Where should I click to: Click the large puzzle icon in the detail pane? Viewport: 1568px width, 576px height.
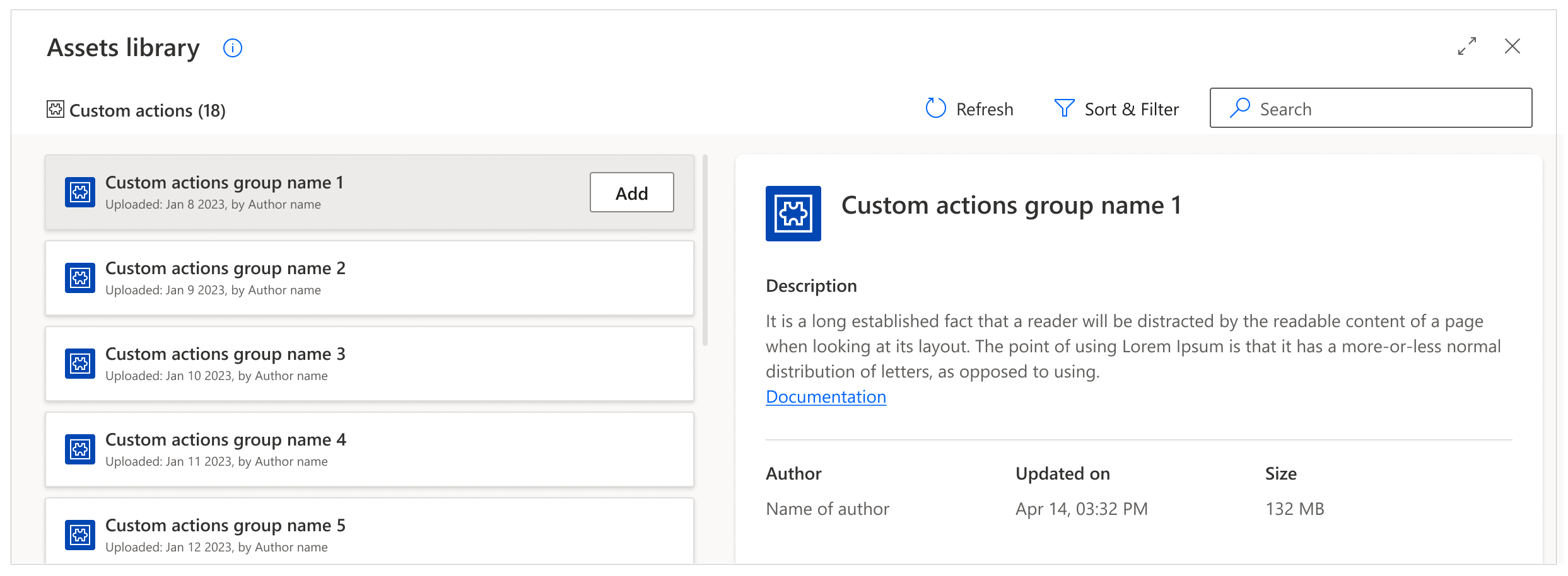793,213
